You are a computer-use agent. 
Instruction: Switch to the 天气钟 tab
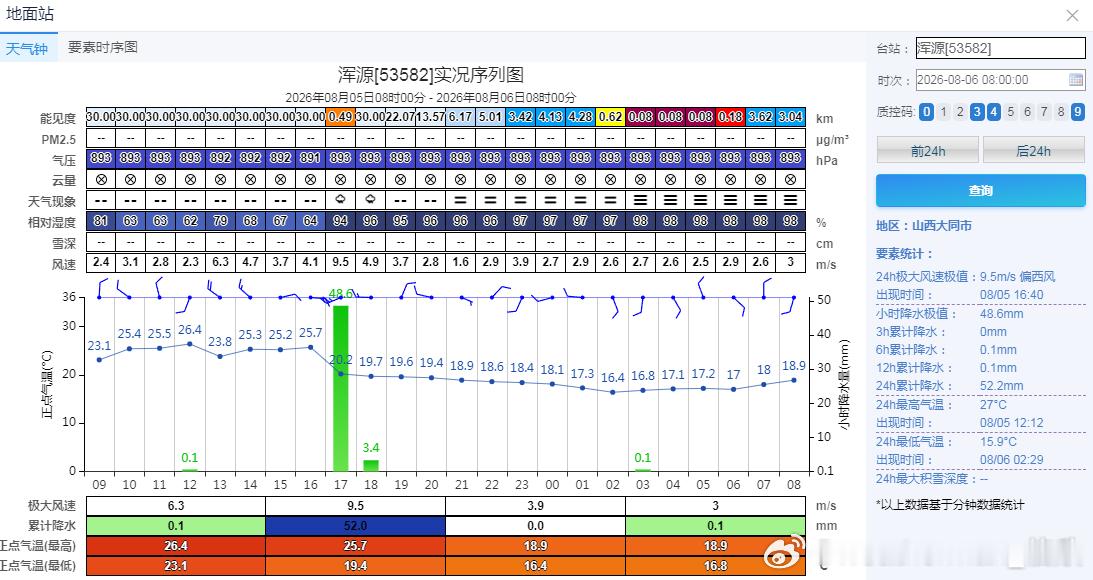[27, 48]
